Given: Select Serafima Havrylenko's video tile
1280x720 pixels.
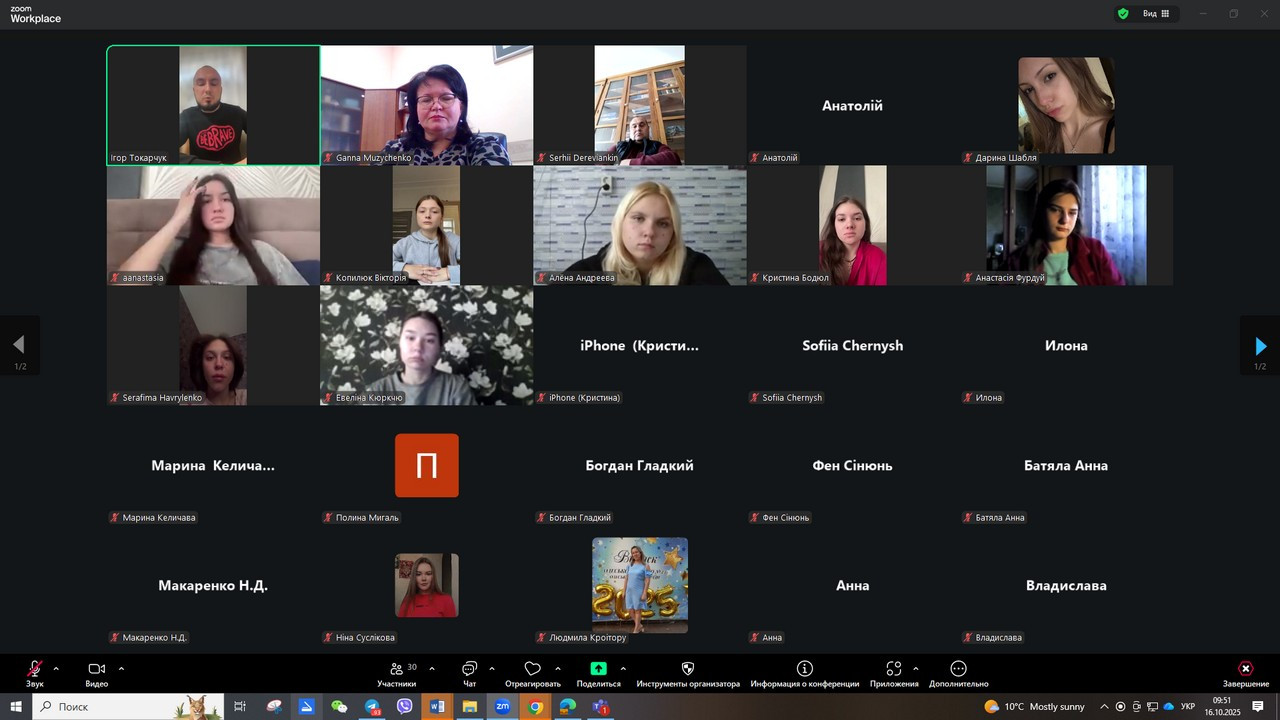Looking at the screenshot, I should (214, 345).
